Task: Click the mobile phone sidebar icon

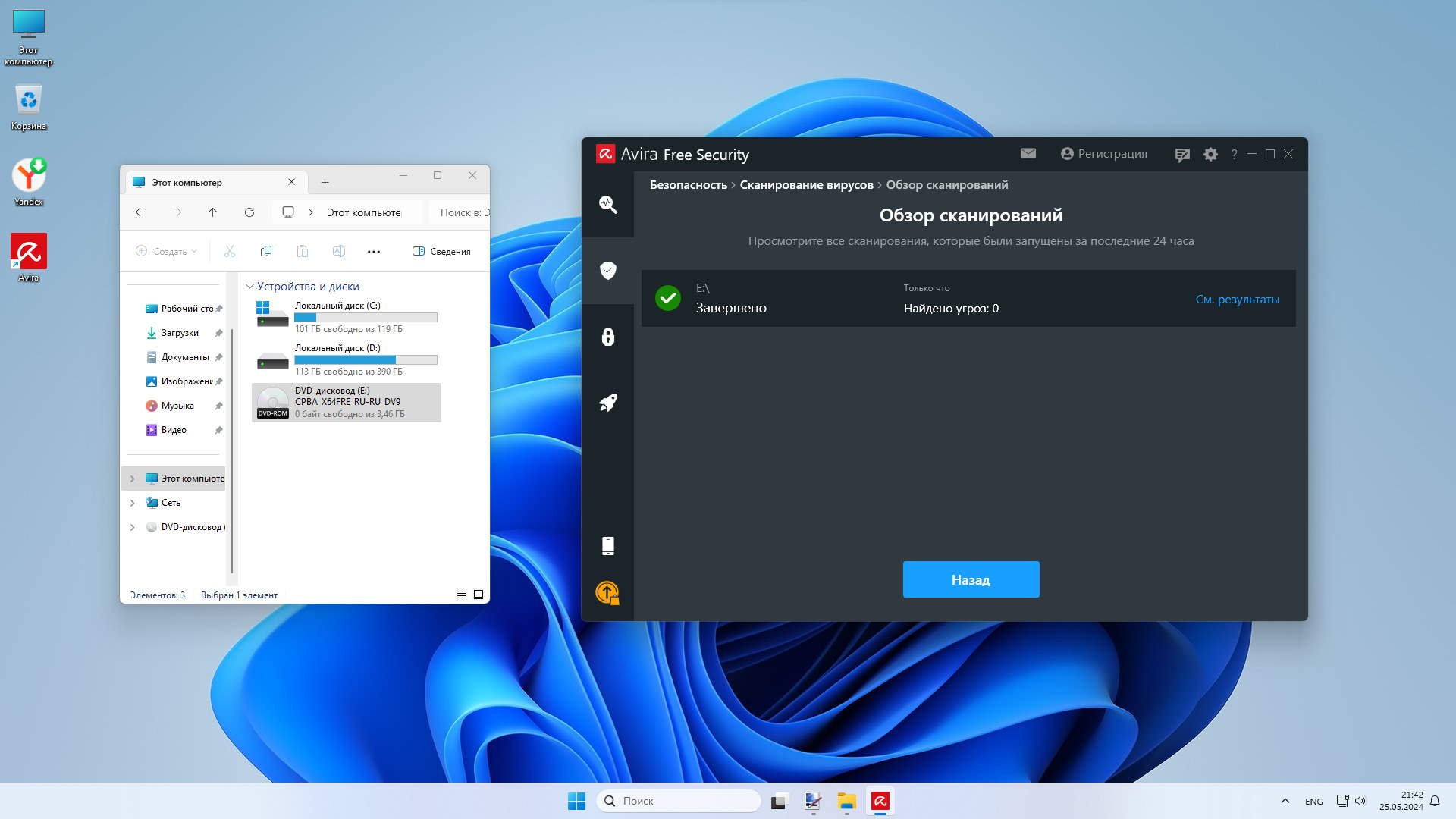Action: (x=607, y=546)
